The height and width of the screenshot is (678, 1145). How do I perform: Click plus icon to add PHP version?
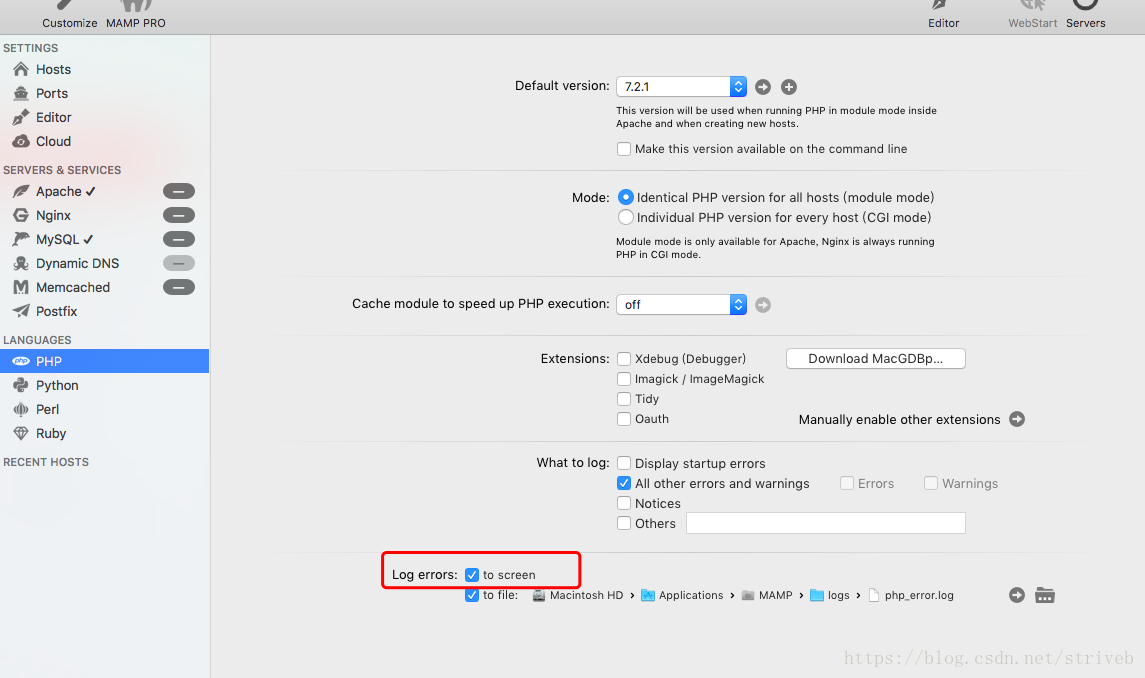coord(789,87)
